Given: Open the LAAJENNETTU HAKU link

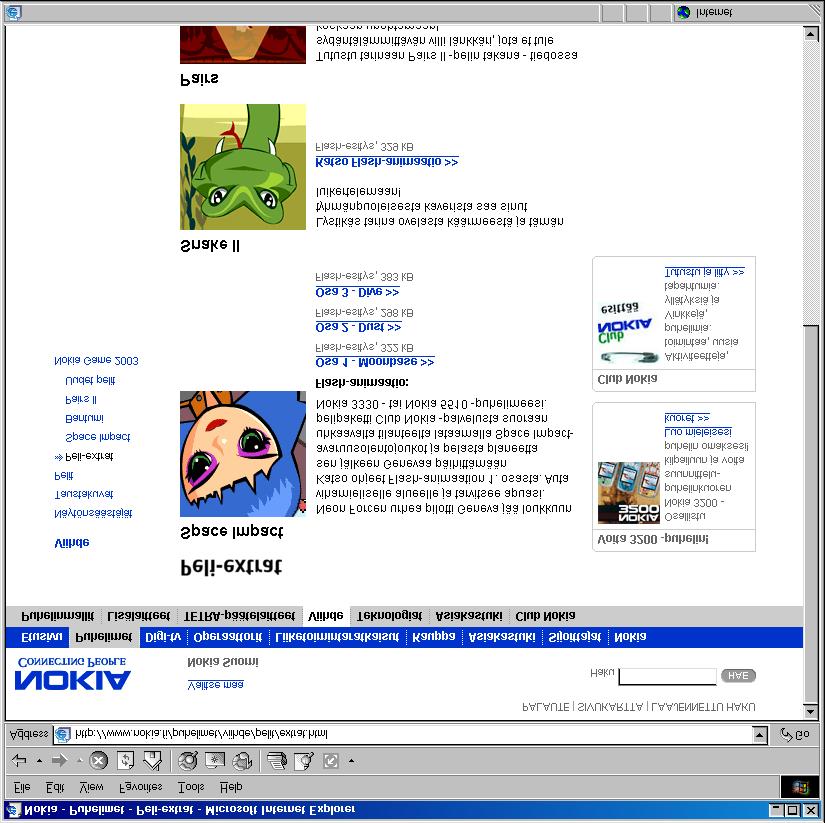Looking at the screenshot, I should [703, 707].
